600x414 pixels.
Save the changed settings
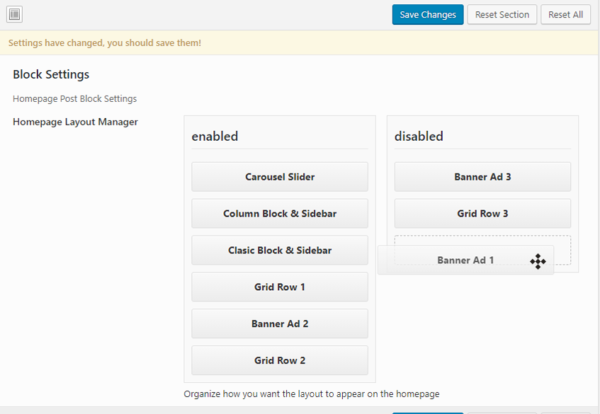(x=427, y=15)
